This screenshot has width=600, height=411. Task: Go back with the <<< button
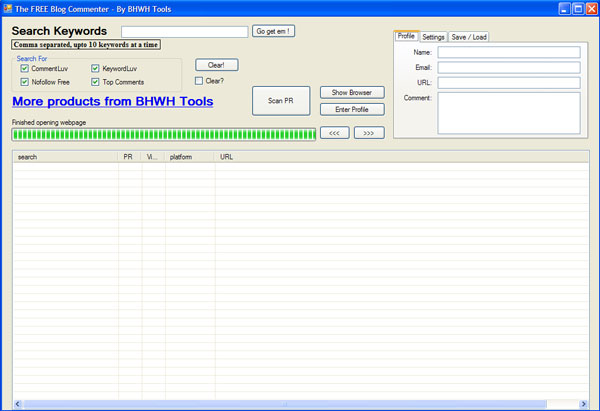[334, 133]
